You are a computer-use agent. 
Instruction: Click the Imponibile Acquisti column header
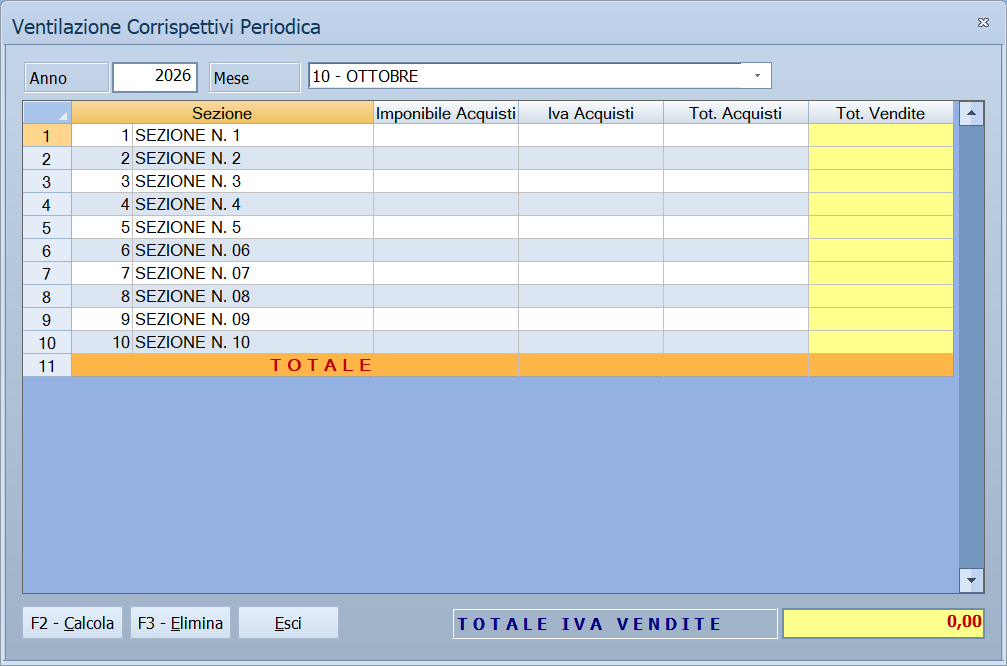[x=446, y=113]
